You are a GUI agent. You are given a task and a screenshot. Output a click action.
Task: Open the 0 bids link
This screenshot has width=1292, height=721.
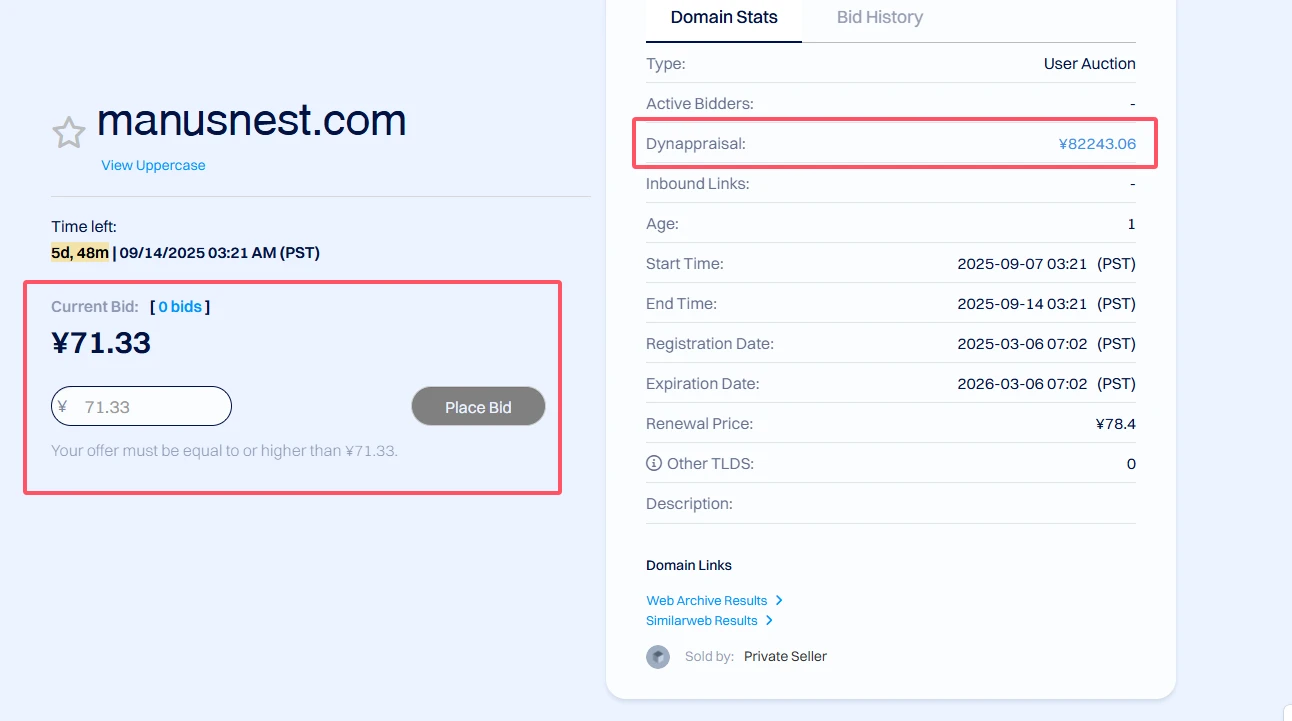click(x=180, y=306)
